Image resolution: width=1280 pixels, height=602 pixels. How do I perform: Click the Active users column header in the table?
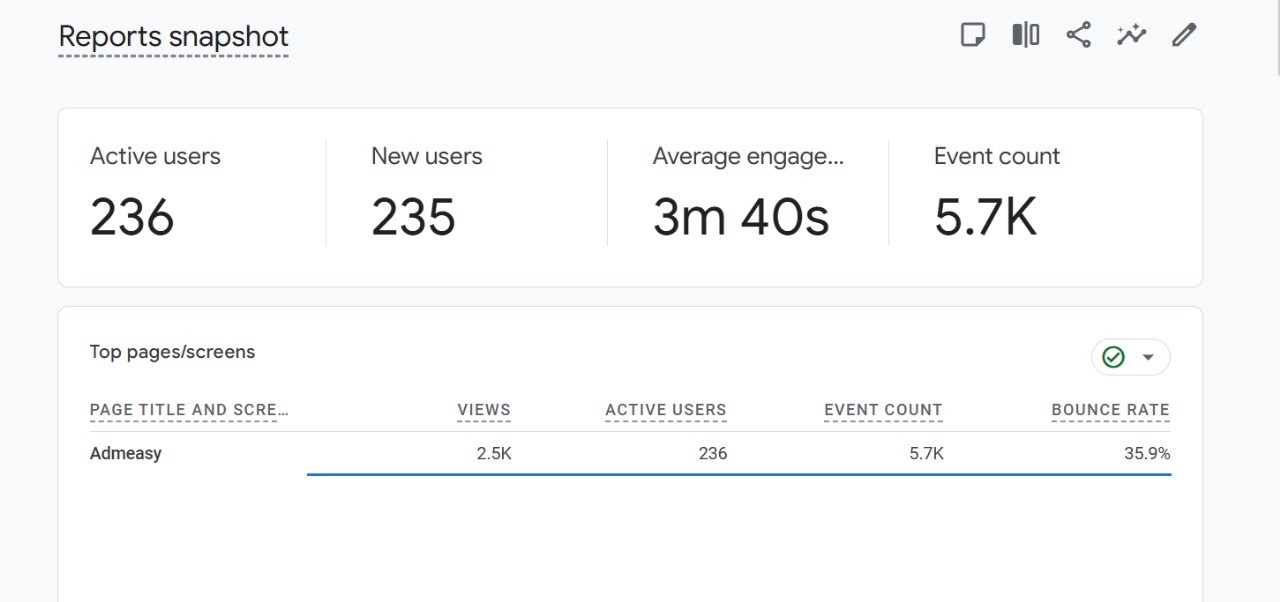pos(665,410)
